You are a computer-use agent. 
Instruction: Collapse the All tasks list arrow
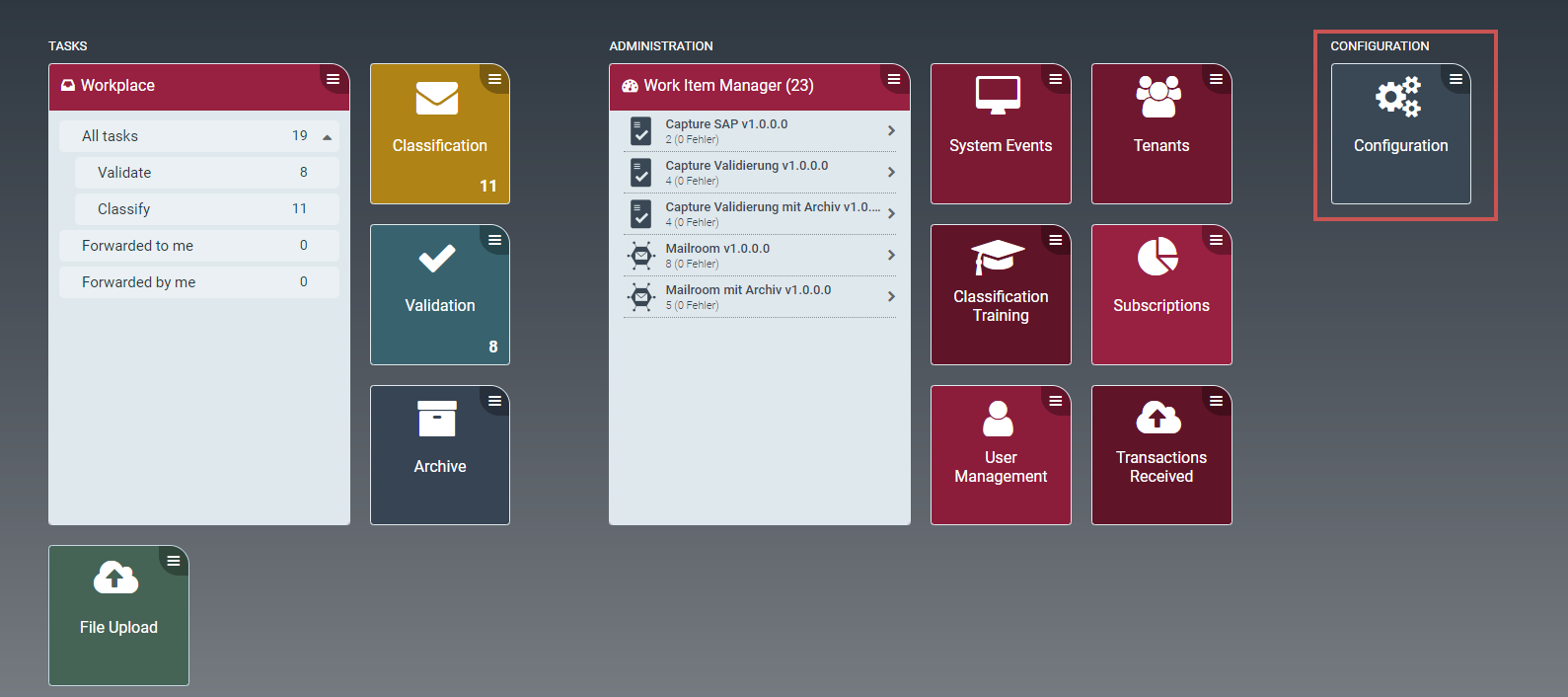pos(327,137)
